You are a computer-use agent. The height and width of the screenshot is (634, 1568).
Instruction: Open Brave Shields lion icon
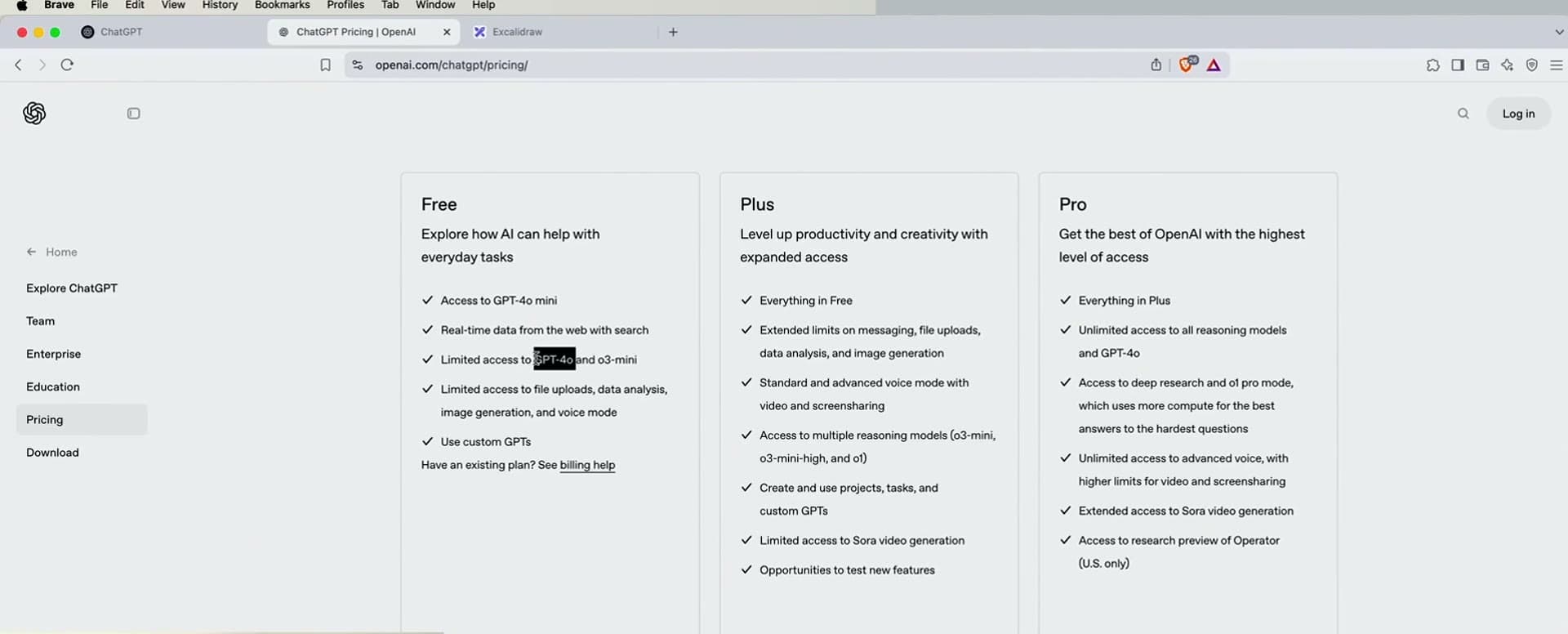(x=1187, y=64)
